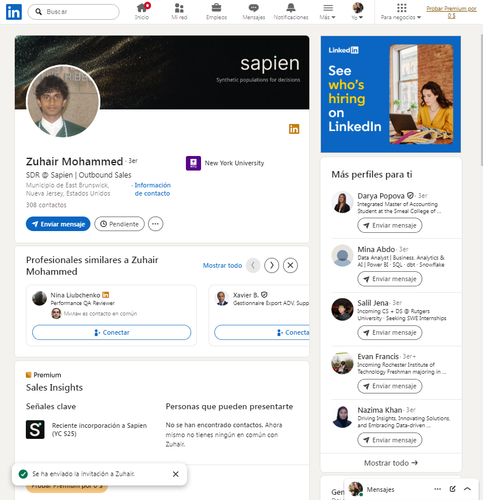Open the Empleos briefcase icon

pyautogui.click(x=216, y=12)
